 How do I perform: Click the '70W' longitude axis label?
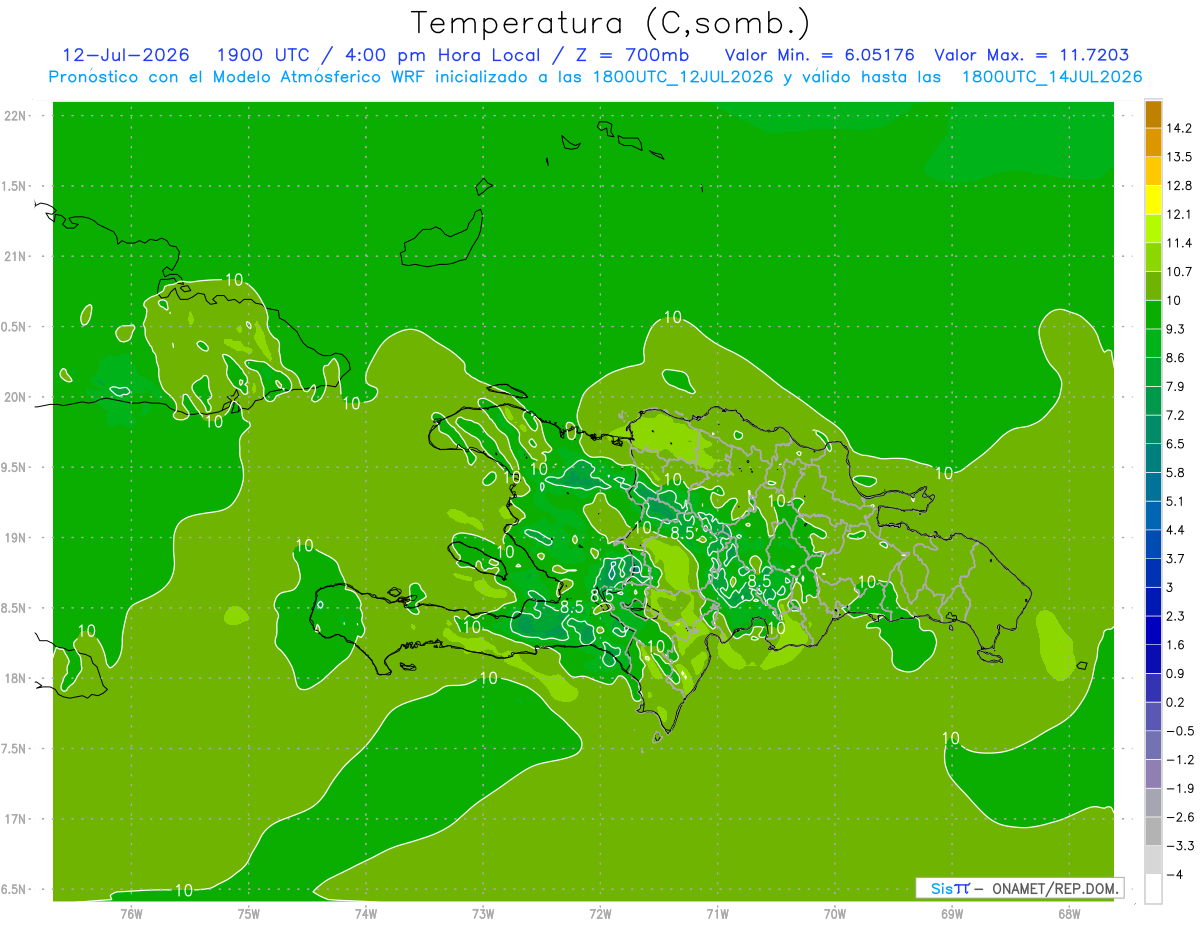pyautogui.click(x=834, y=913)
